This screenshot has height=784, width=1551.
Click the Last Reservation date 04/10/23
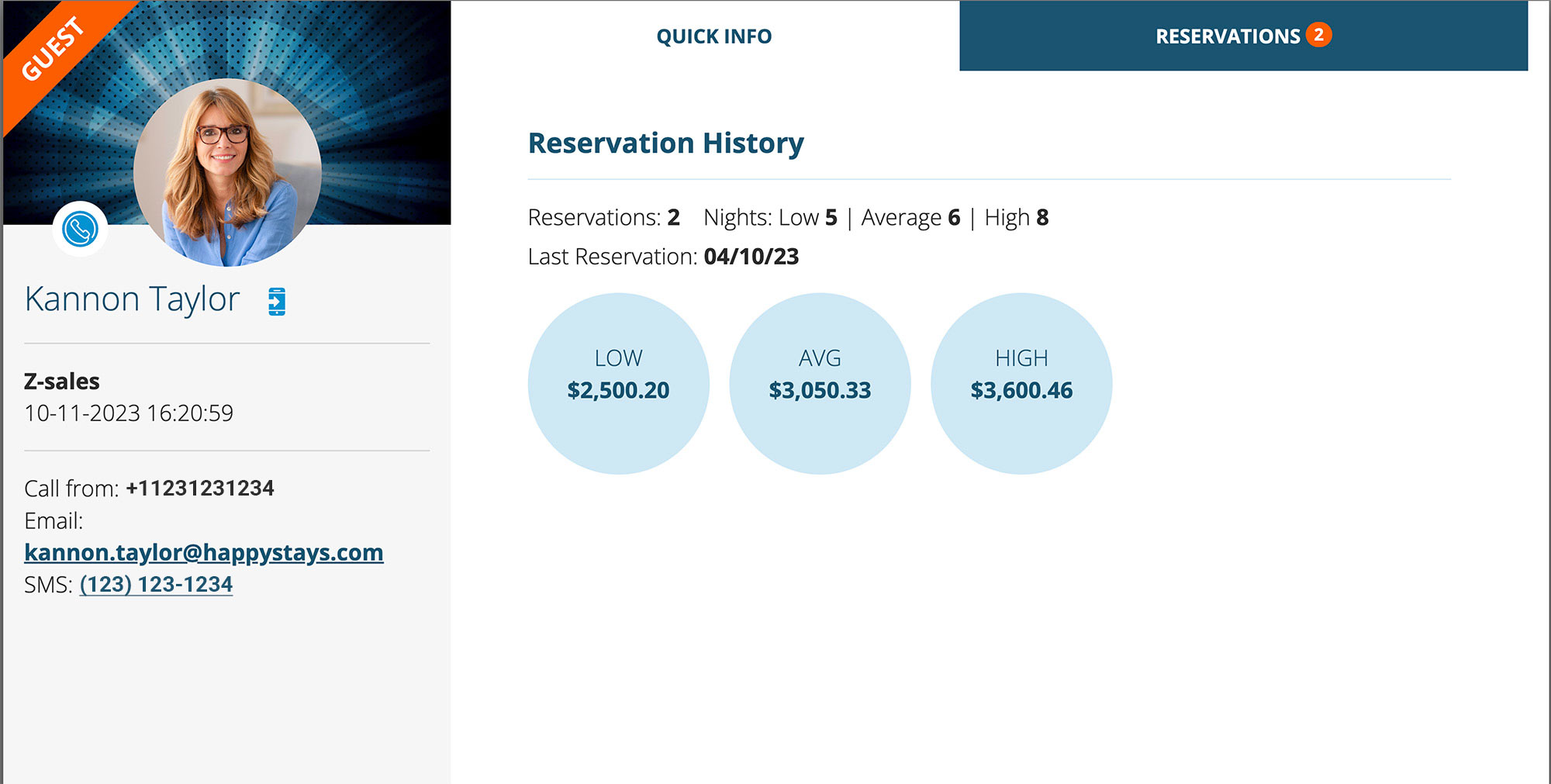[x=751, y=257]
